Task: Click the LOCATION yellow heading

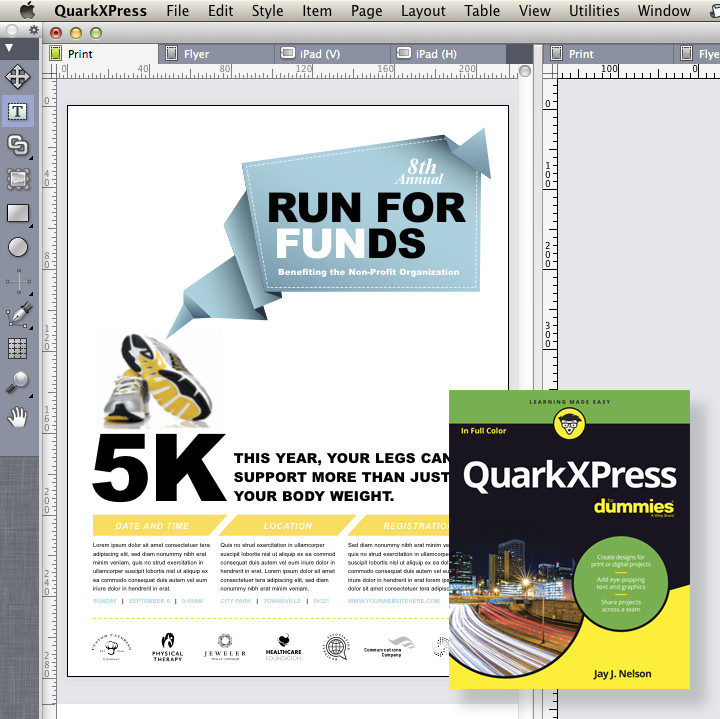Action: (x=287, y=526)
